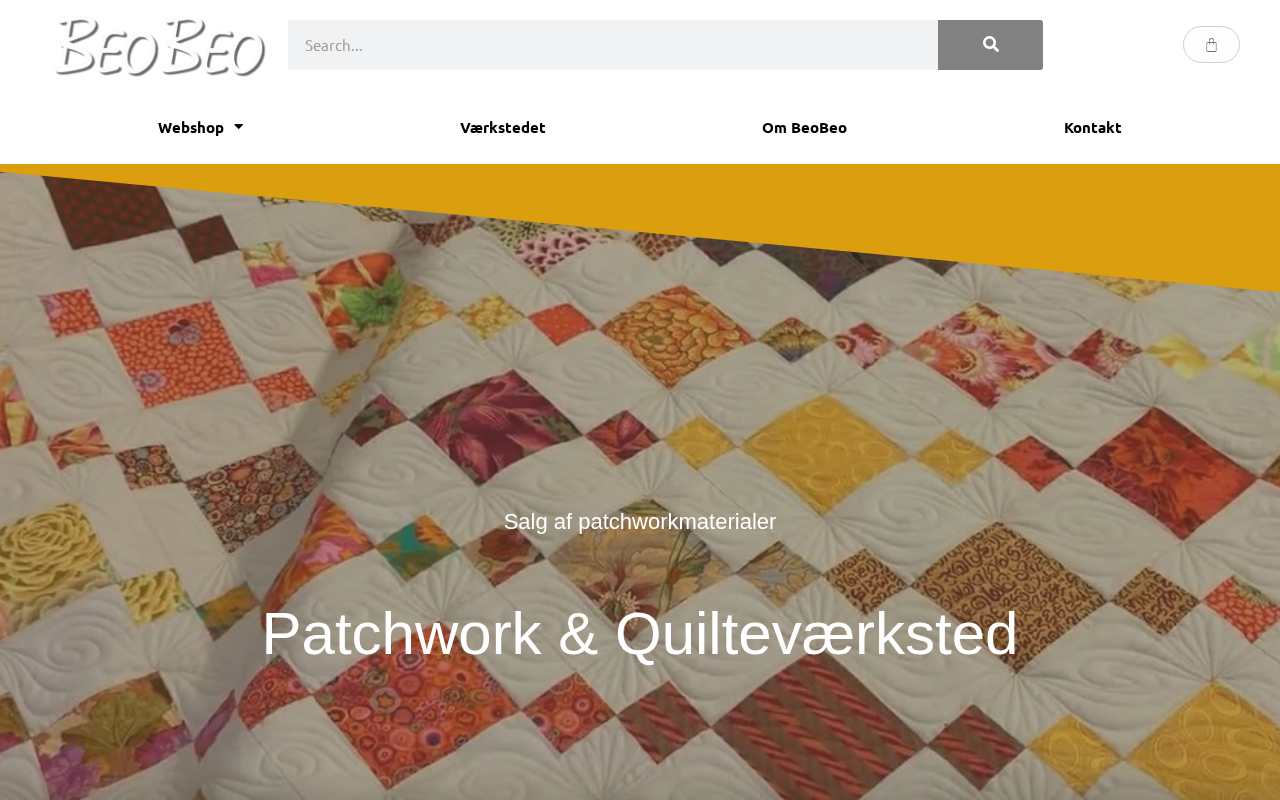Navigate to the Kontakt page
The height and width of the screenshot is (800, 1280).
click(x=1093, y=127)
